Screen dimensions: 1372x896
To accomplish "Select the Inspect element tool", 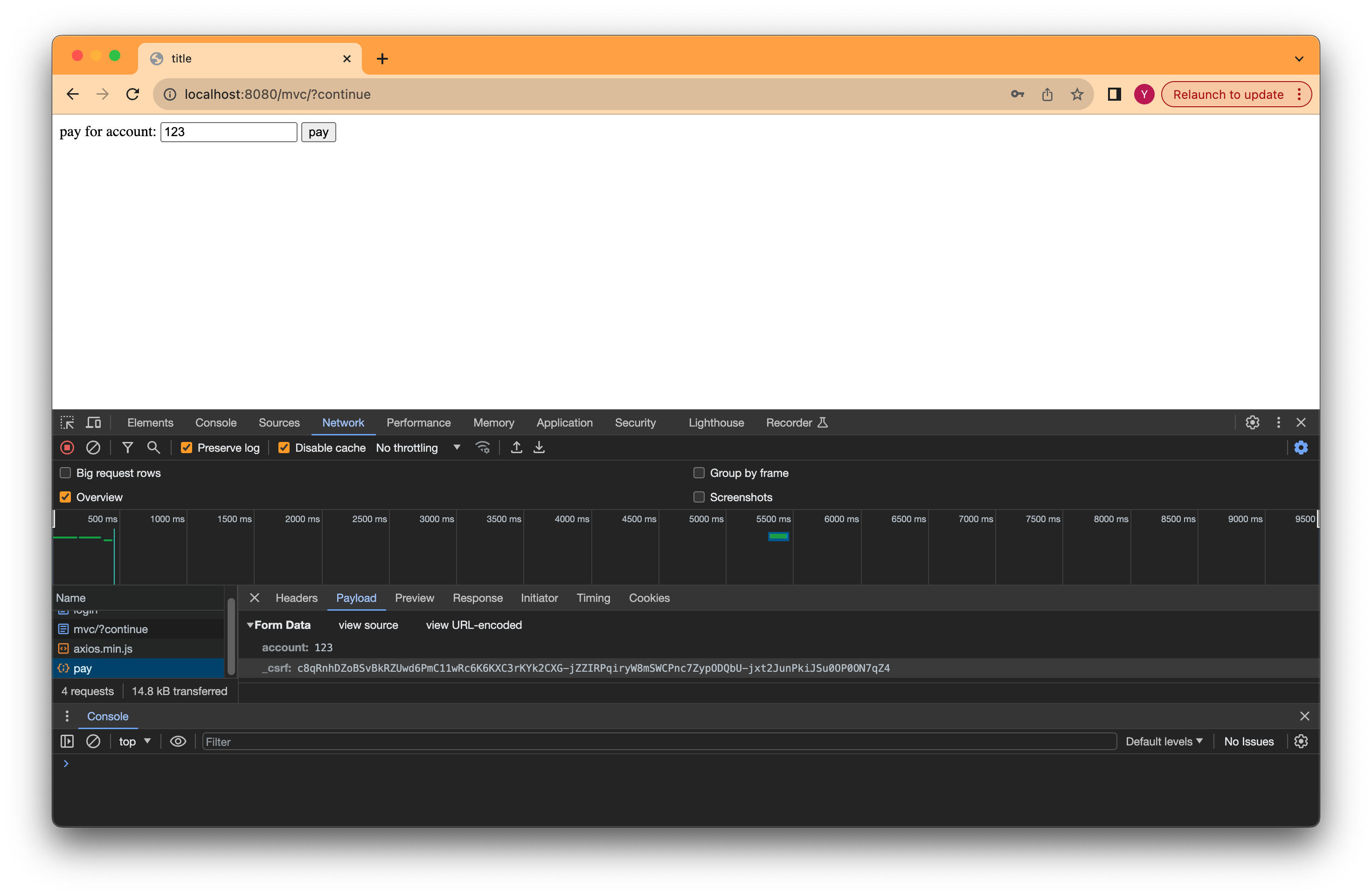I will 67,422.
